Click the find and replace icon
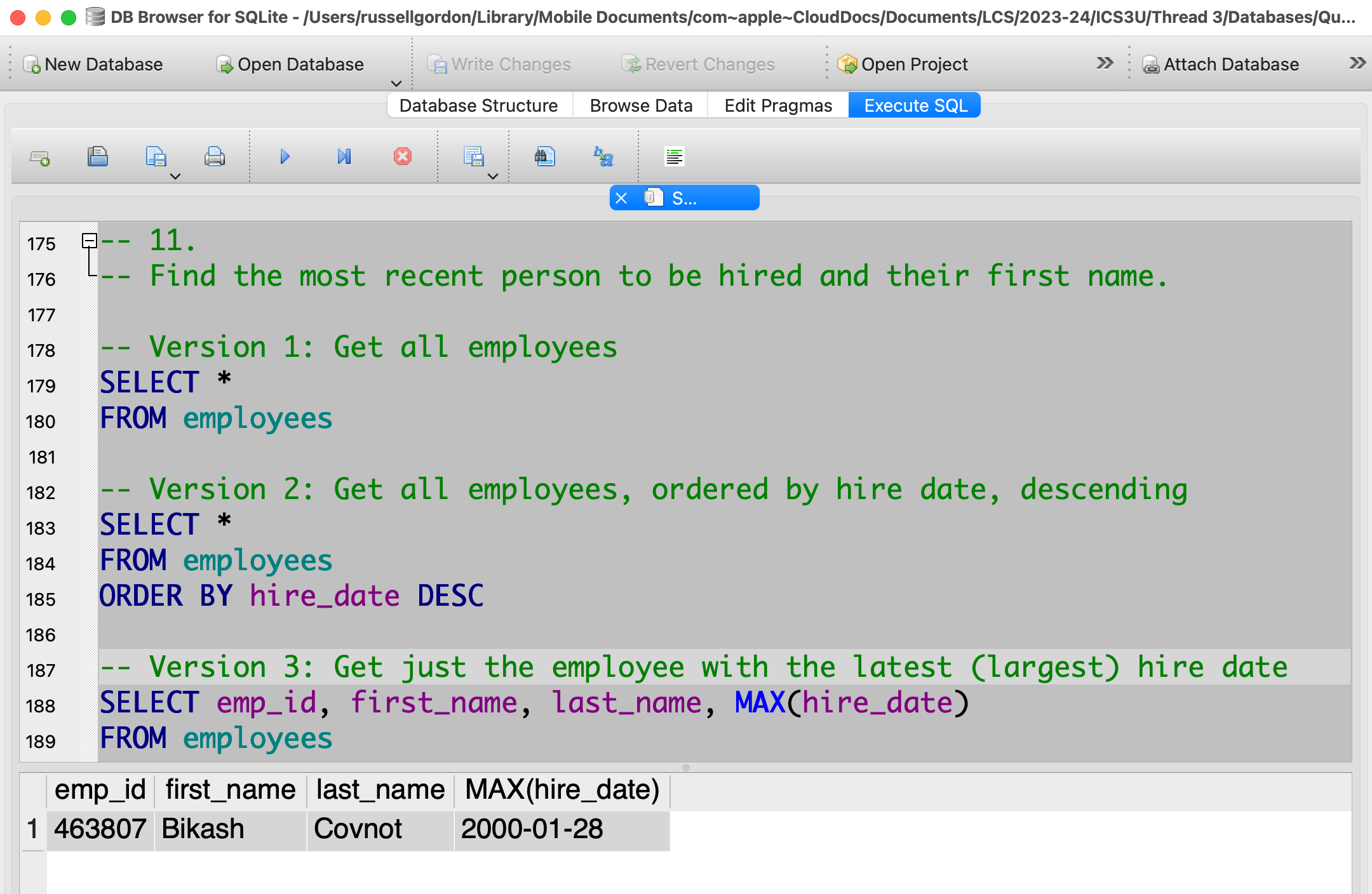Viewport: 1372px width, 894px height. (603, 157)
